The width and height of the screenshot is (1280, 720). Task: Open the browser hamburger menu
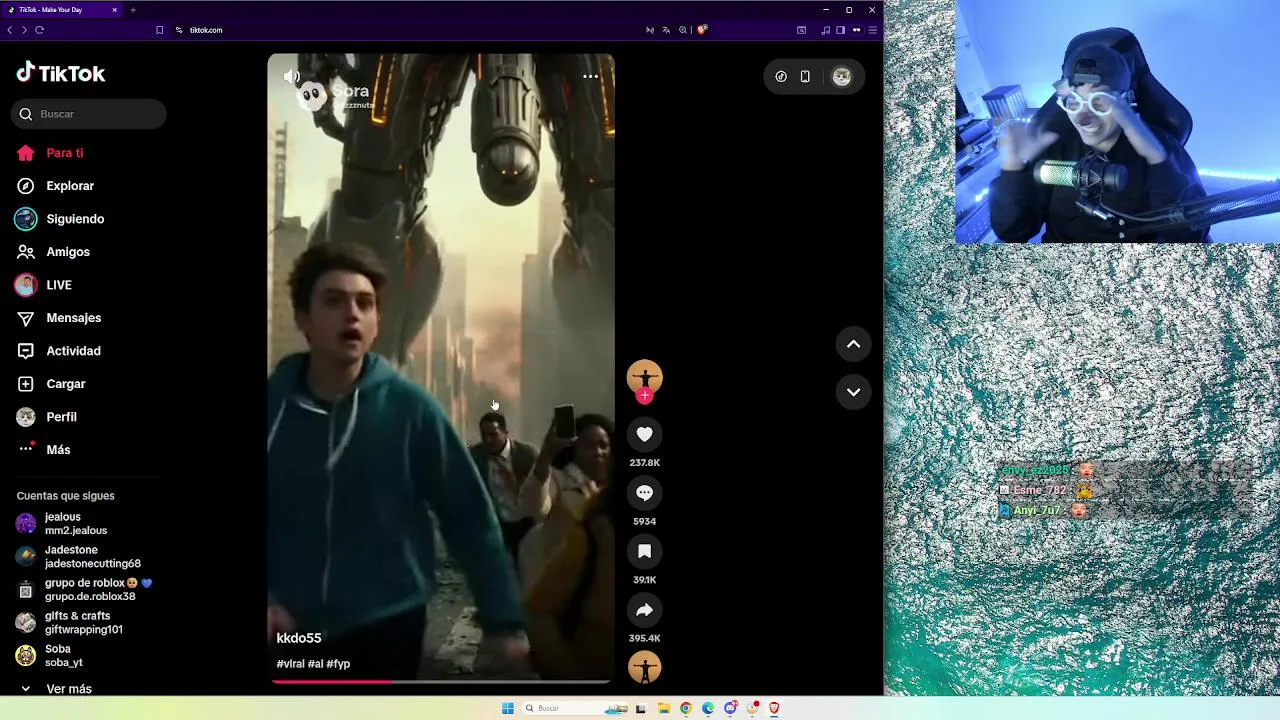click(872, 30)
